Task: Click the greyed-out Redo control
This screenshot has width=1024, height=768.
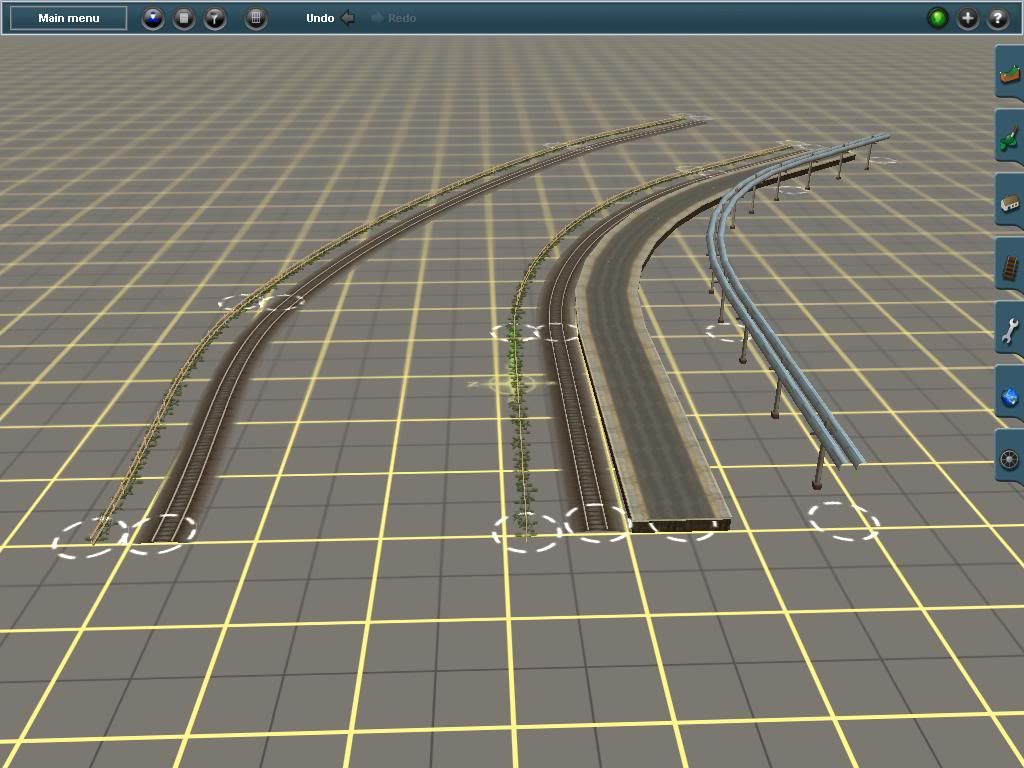Action: tap(394, 18)
